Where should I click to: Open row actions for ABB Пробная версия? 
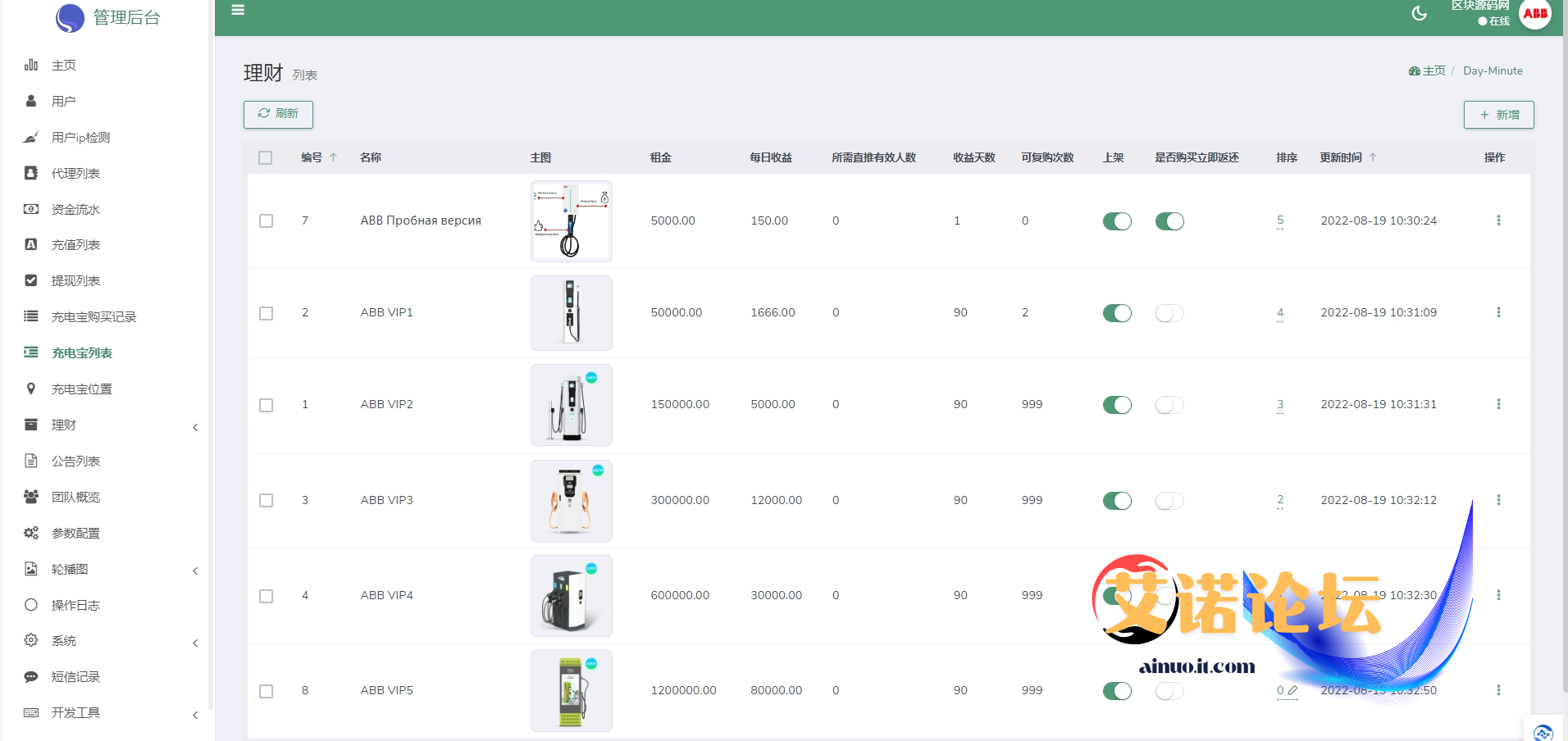click(1498, 220)
